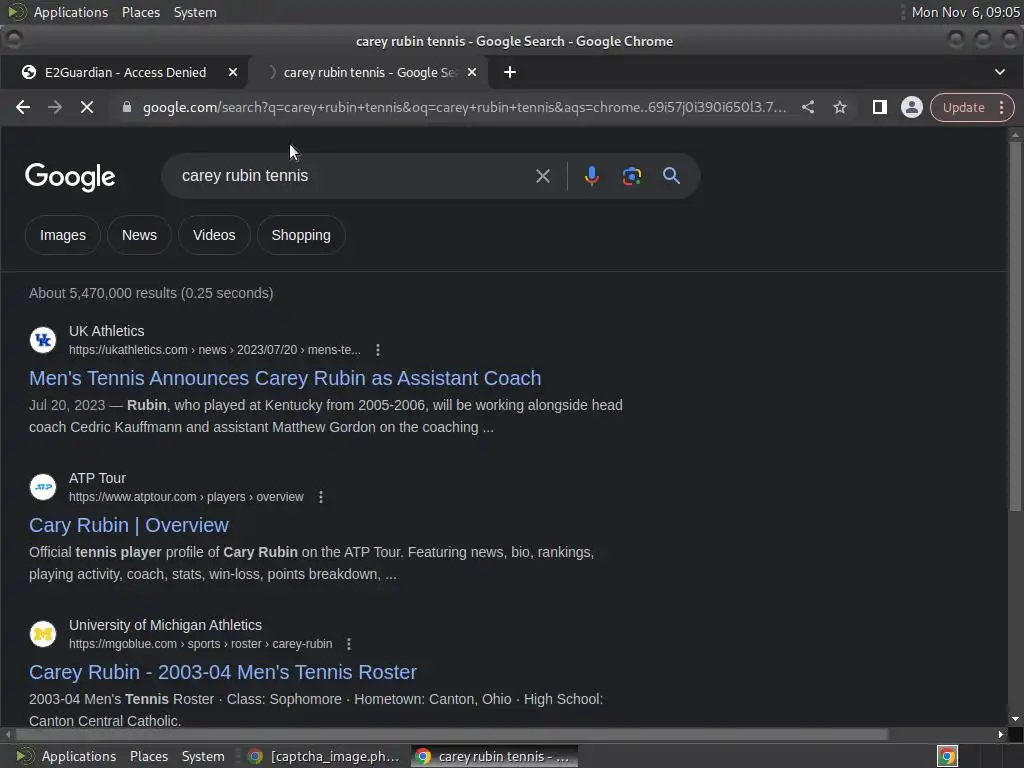Open the Chrome side panel icon
Image resolution: width=1024 pixels, height=768 pixels.
tap(880, 107)
